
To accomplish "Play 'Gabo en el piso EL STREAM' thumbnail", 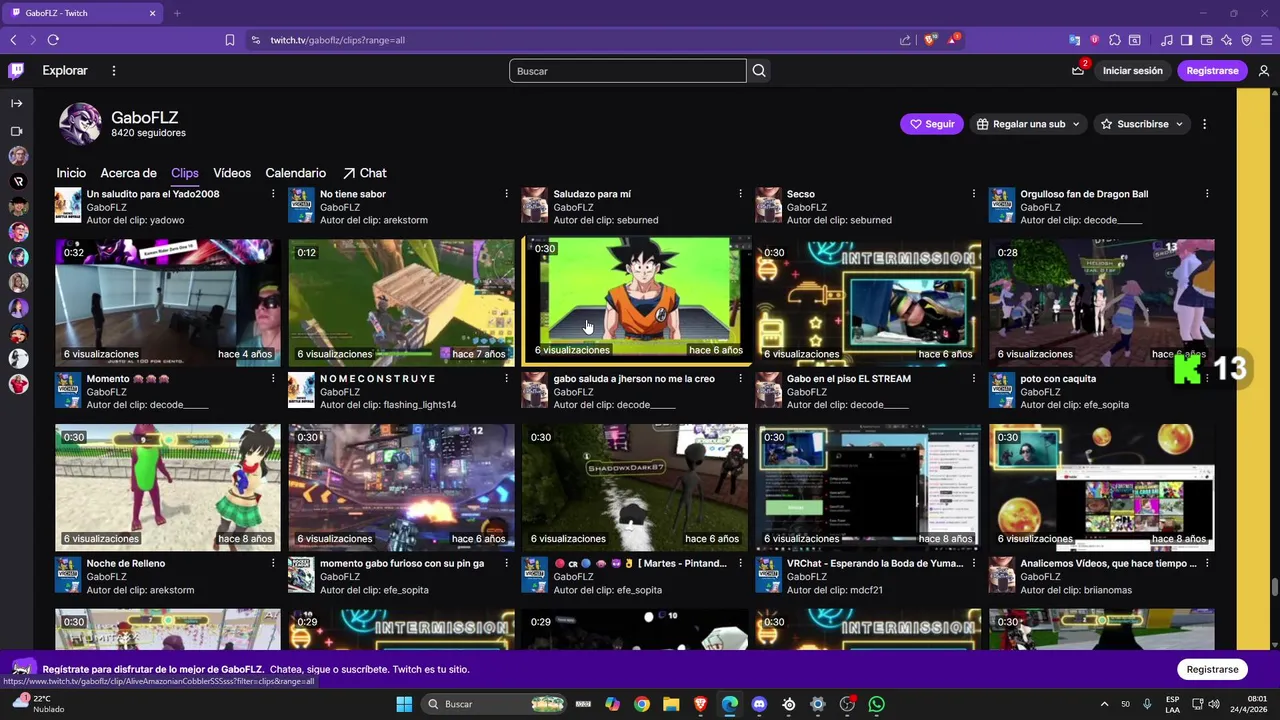I will (868, 302).
